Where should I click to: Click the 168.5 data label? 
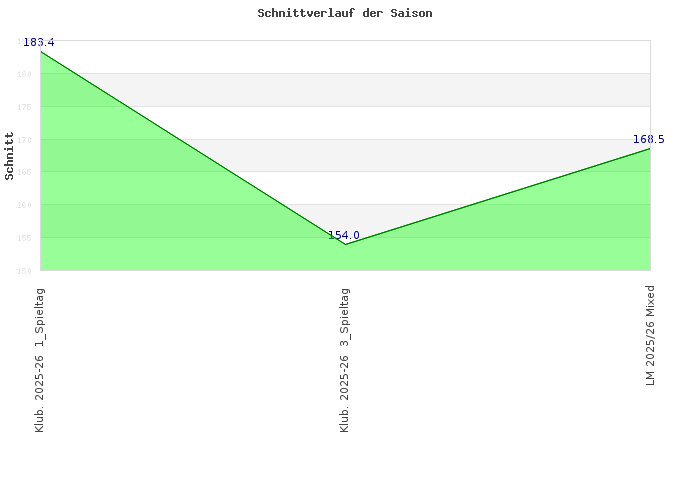point(648,140)
